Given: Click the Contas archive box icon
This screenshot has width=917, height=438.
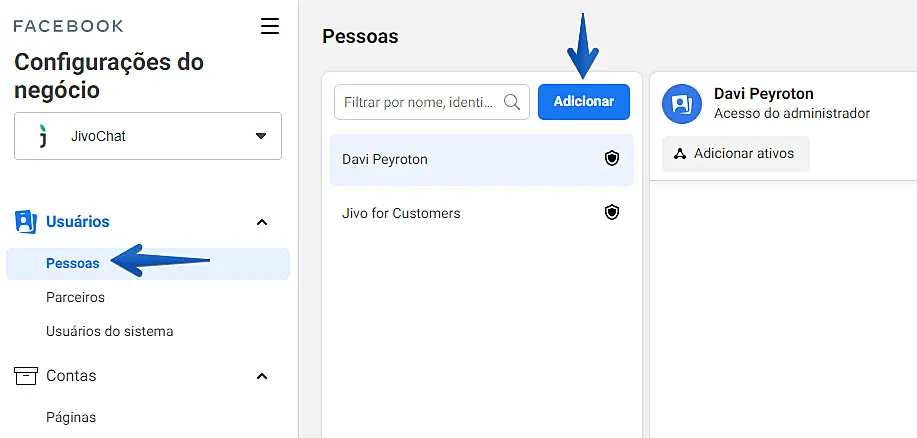Looking at the screenshot, I should point(26,376).
